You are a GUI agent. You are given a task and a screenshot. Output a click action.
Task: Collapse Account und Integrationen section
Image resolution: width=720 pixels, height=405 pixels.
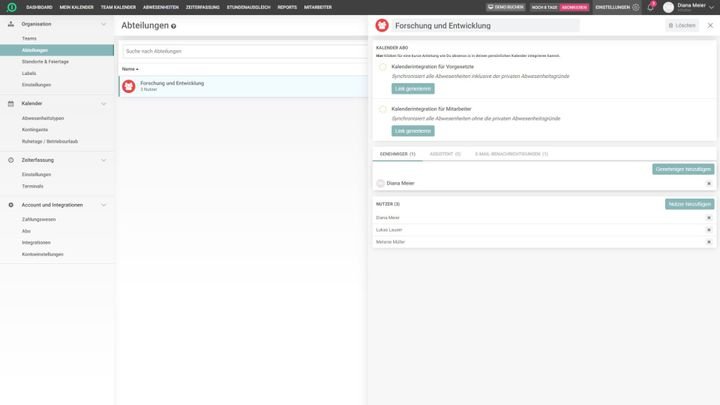[103, 205]
